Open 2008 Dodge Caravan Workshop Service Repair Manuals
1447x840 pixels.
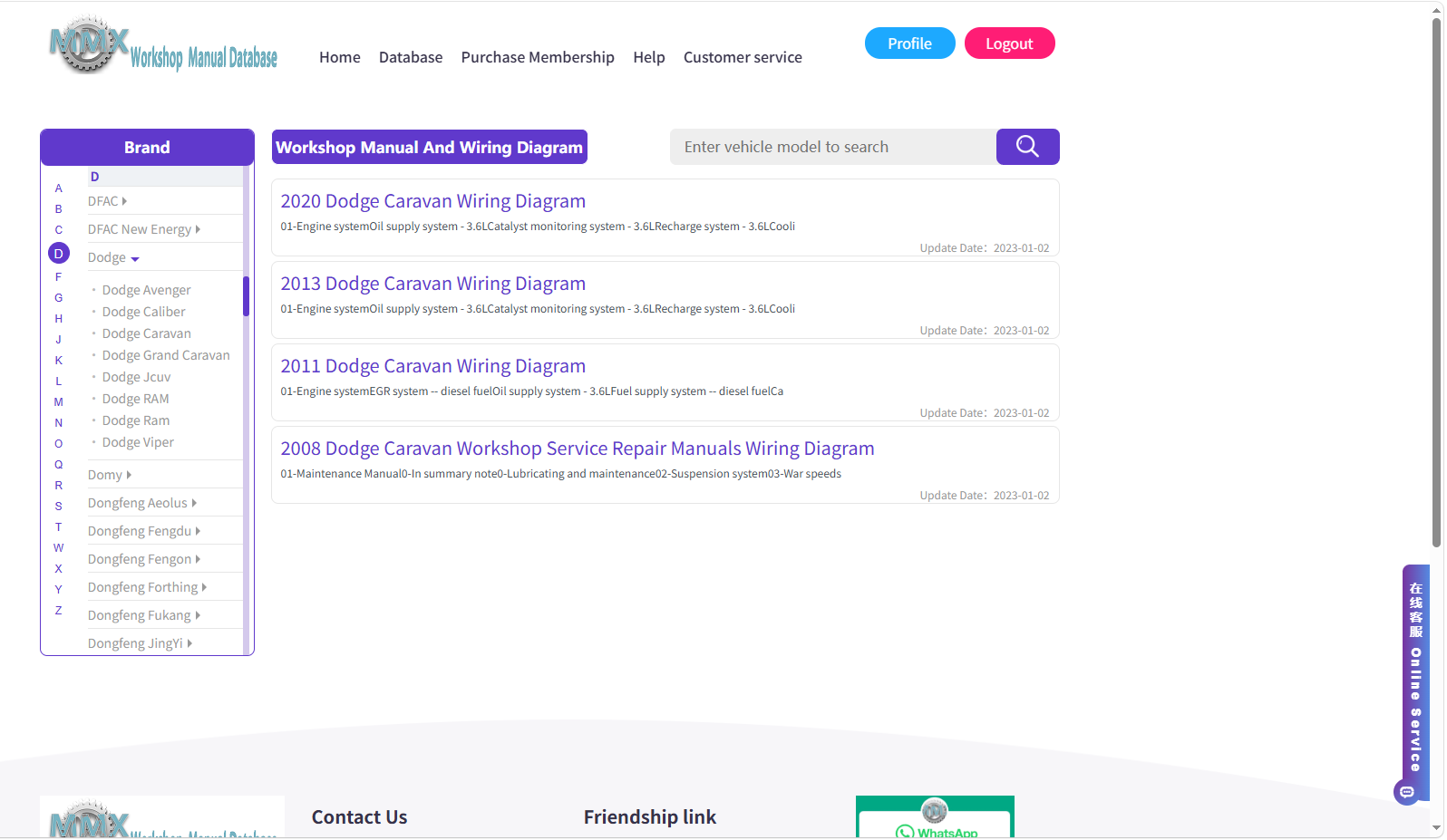[x=578, y=449]
